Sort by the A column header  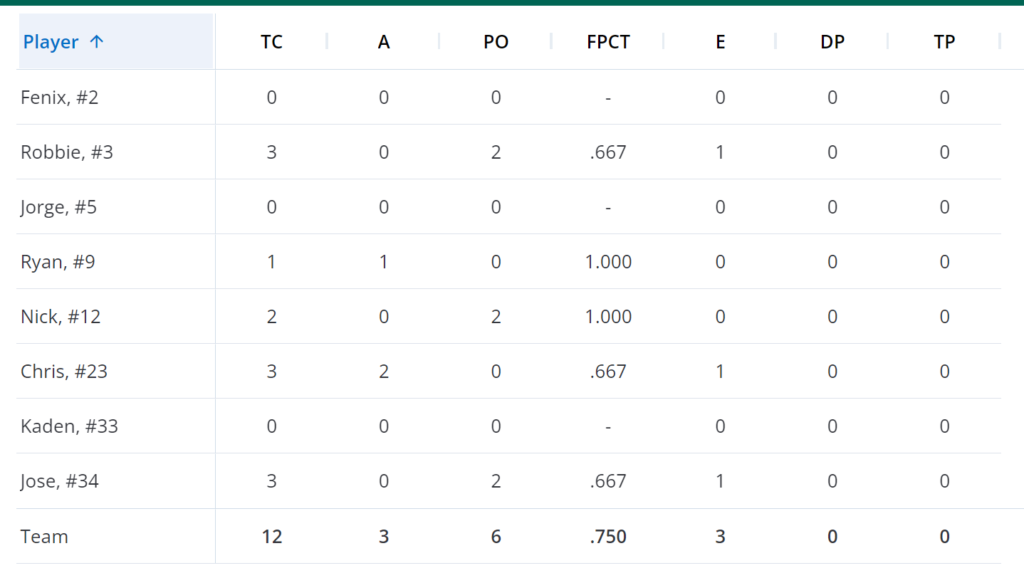click(383, 42)
